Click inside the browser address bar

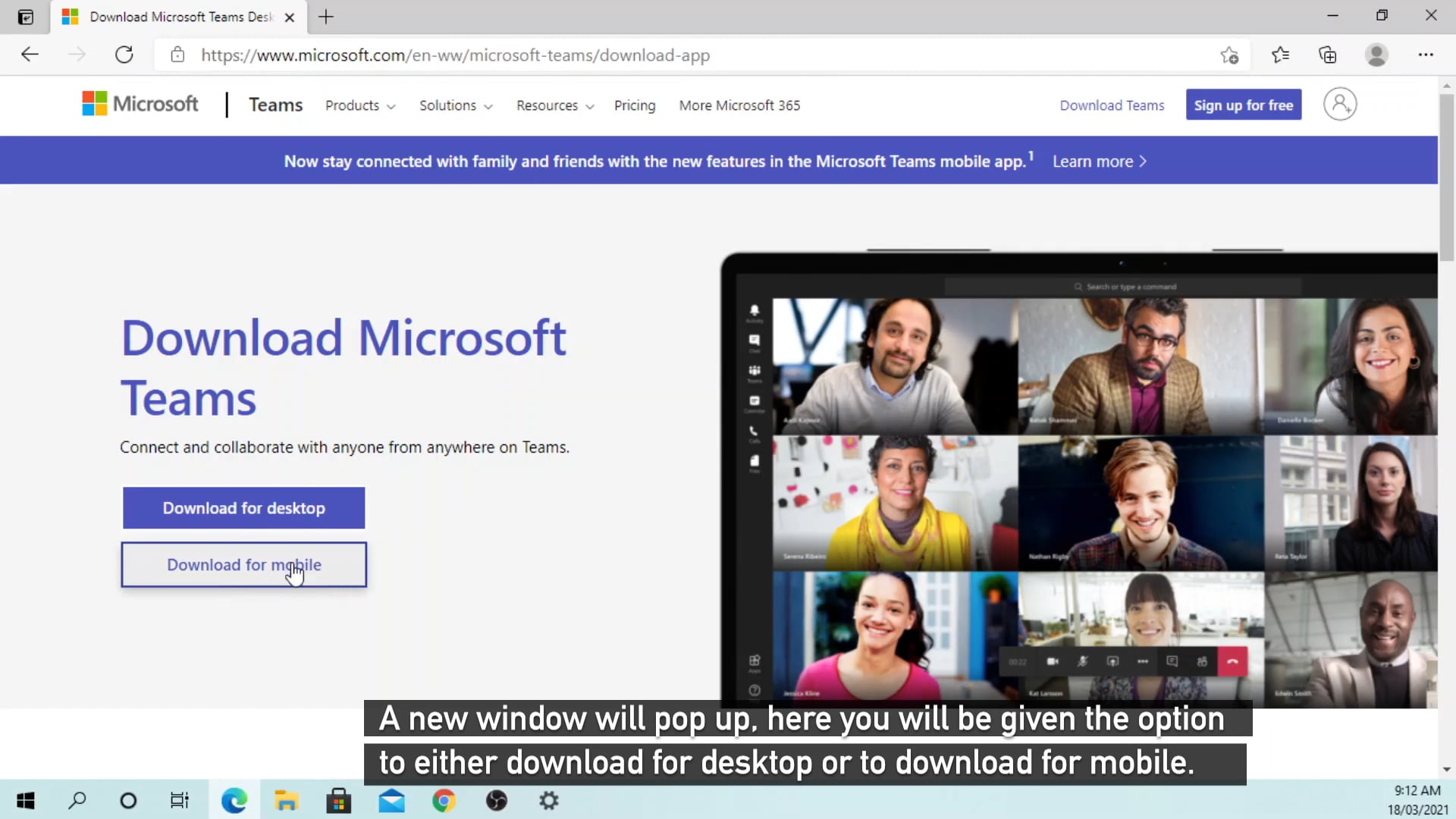coord(531,55)
